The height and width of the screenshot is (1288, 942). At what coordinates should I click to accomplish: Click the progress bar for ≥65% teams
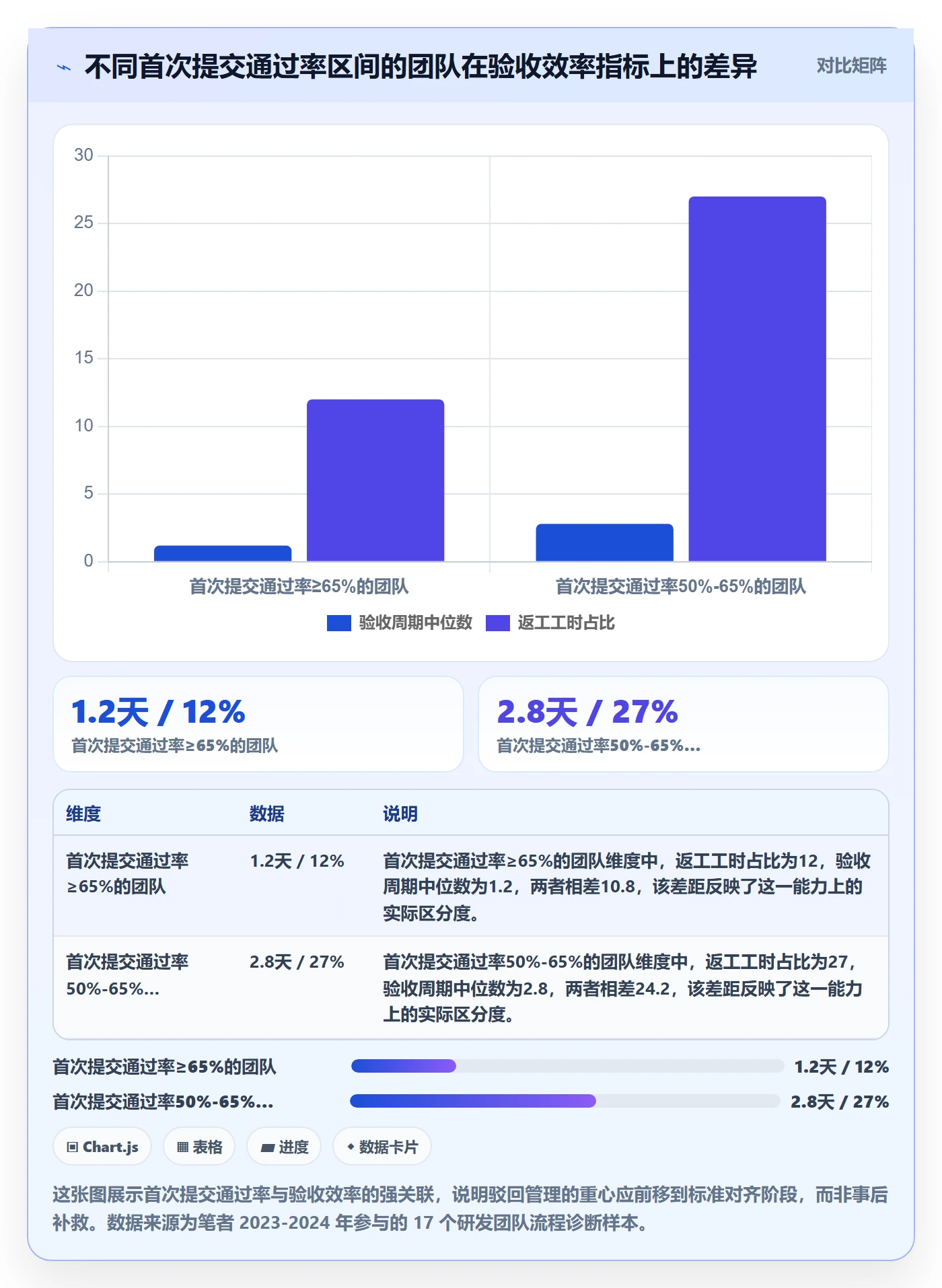tap(567, 1066)
